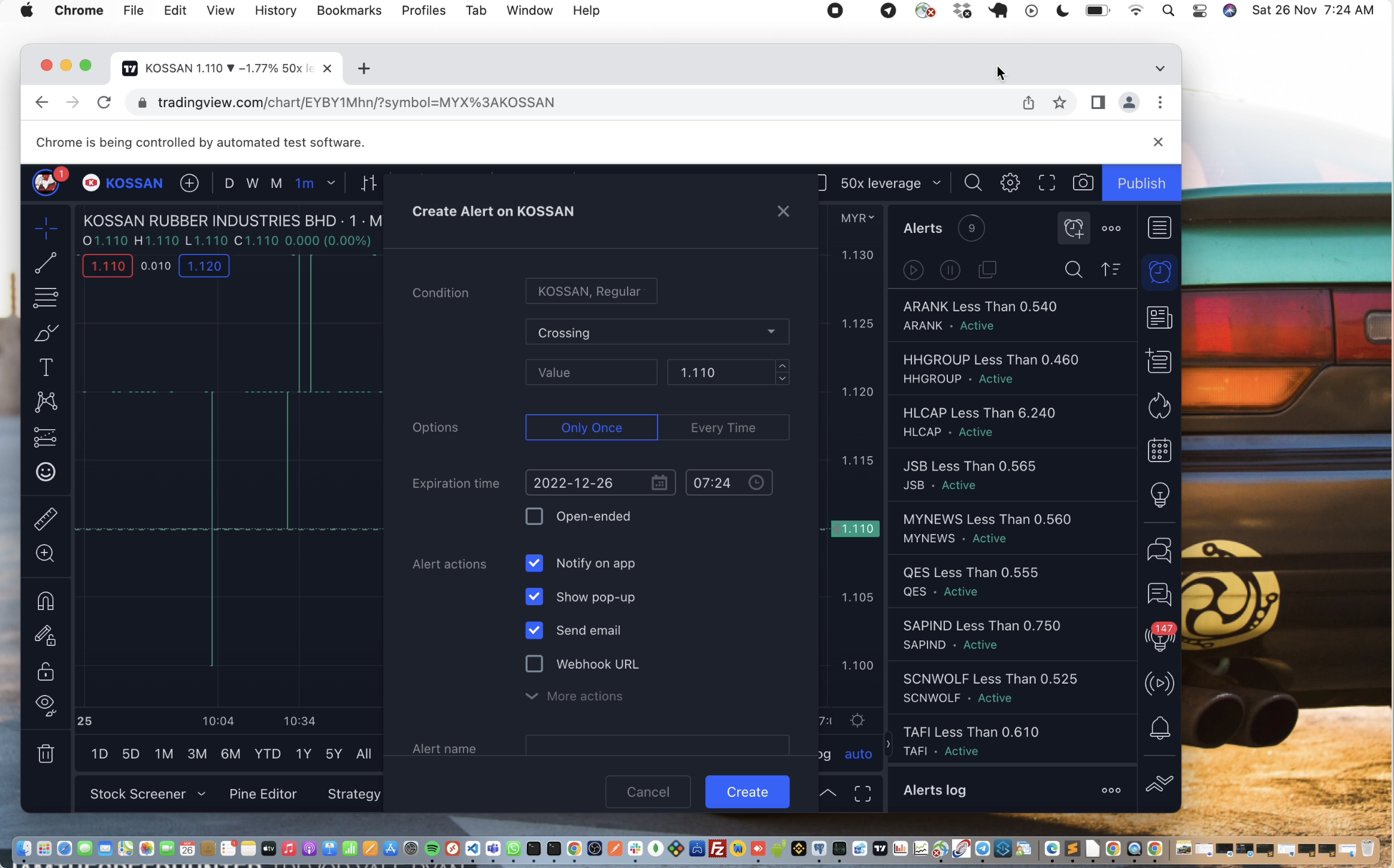Uncheck the Send email option
The height and width of the screenshot is (868, 1394).
coord(534,630)
